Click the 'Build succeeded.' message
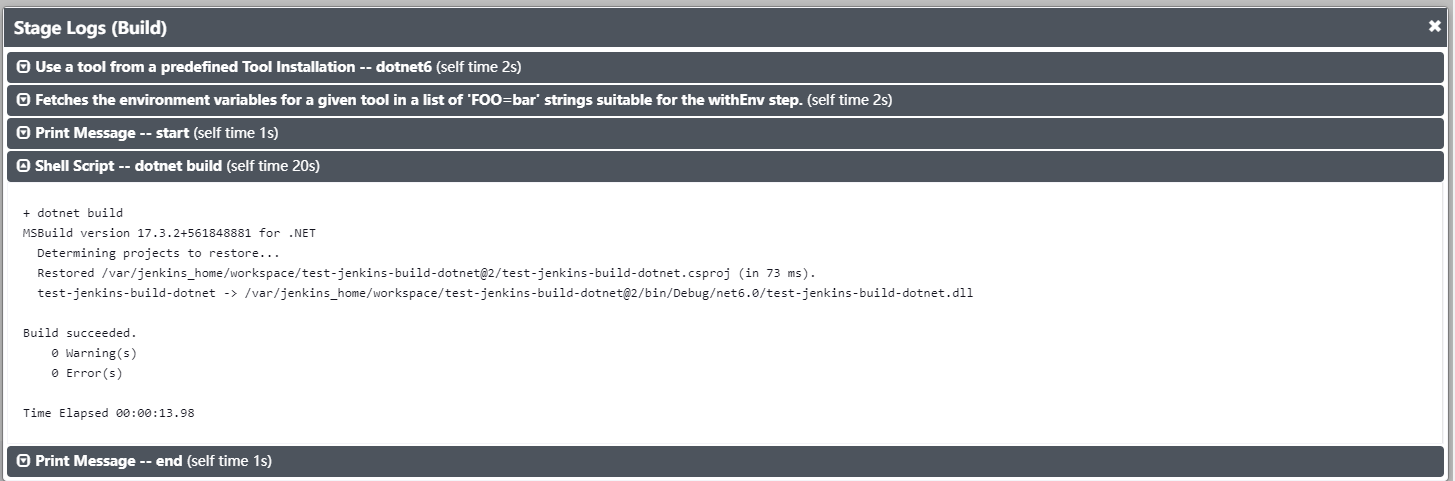1455x481 pixels. pyautogui.click(x=80, y=333)
